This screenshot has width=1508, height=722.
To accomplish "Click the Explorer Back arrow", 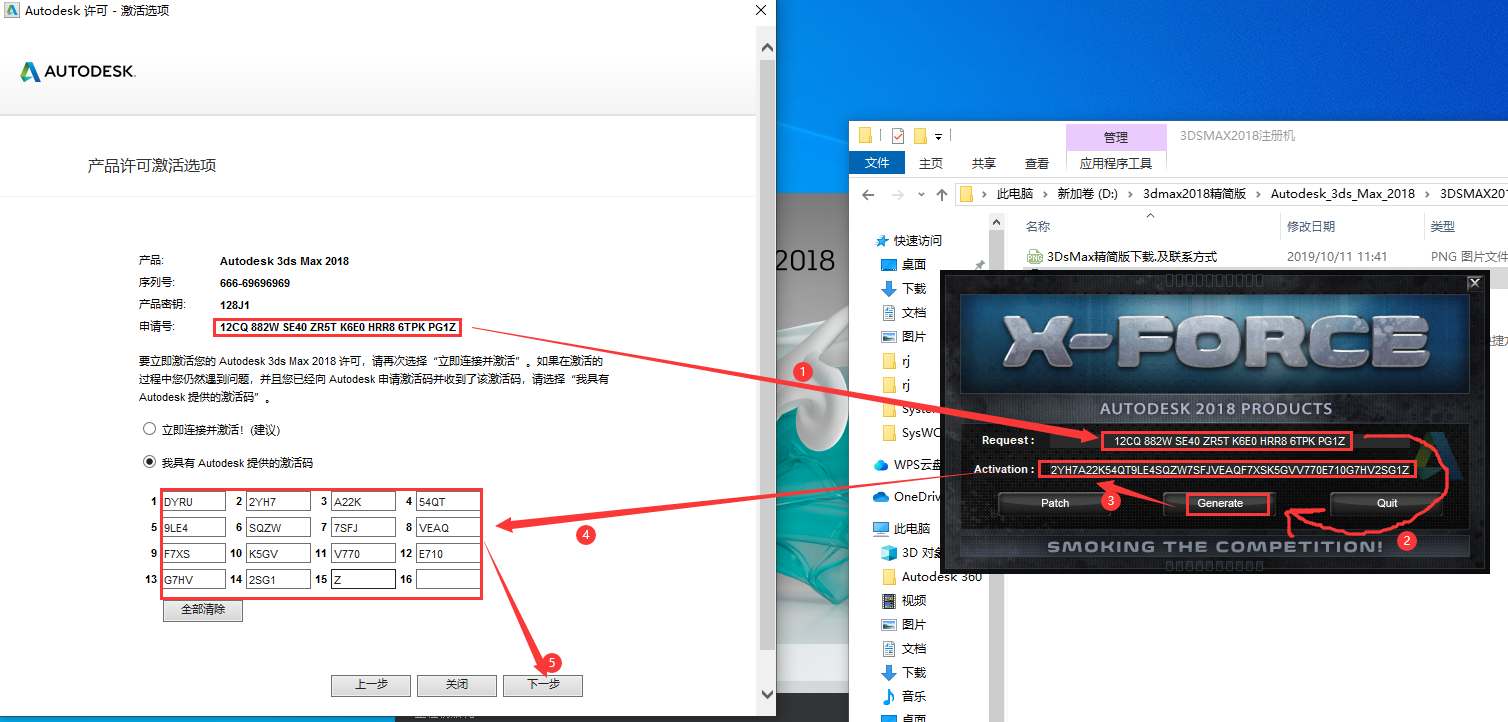I will 868,194.
